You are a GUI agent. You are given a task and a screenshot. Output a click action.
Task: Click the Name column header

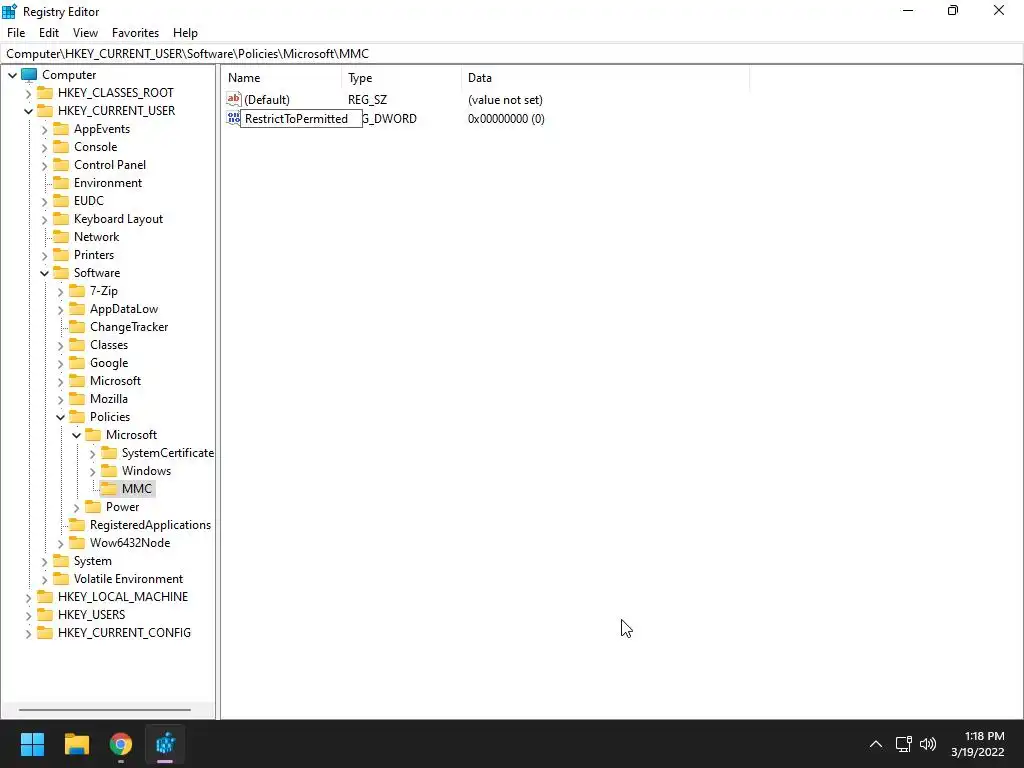tap(282, 78)
